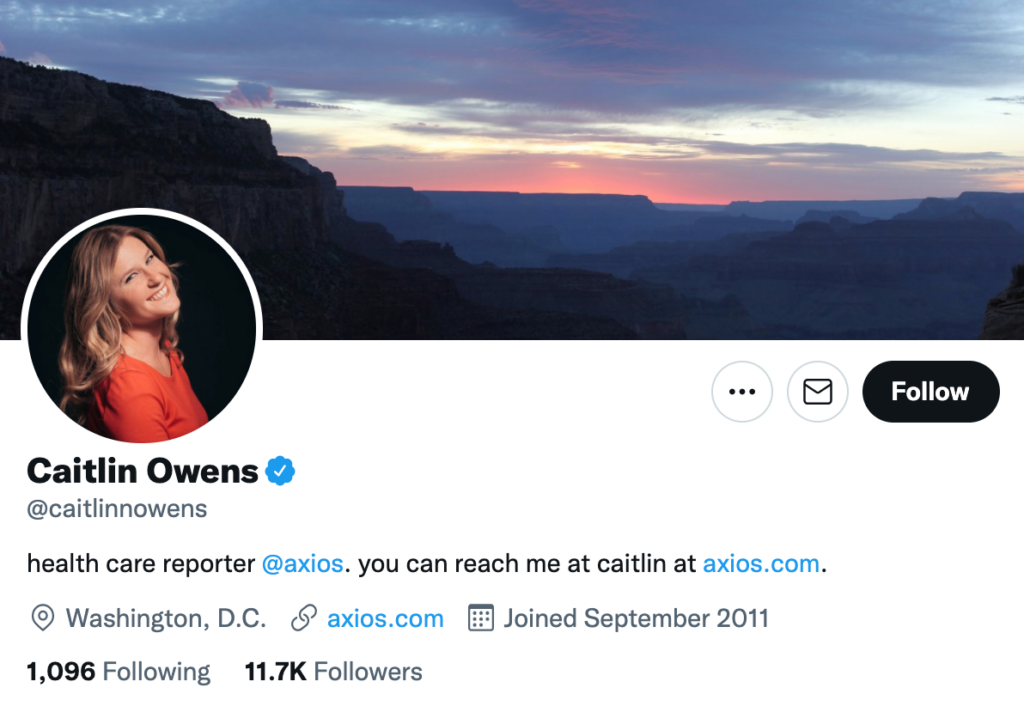This screenshot has width=1024, height=706.
Task: Select the Joined September 2011 text
Action: pyautogui.click(x=635, y=618)
